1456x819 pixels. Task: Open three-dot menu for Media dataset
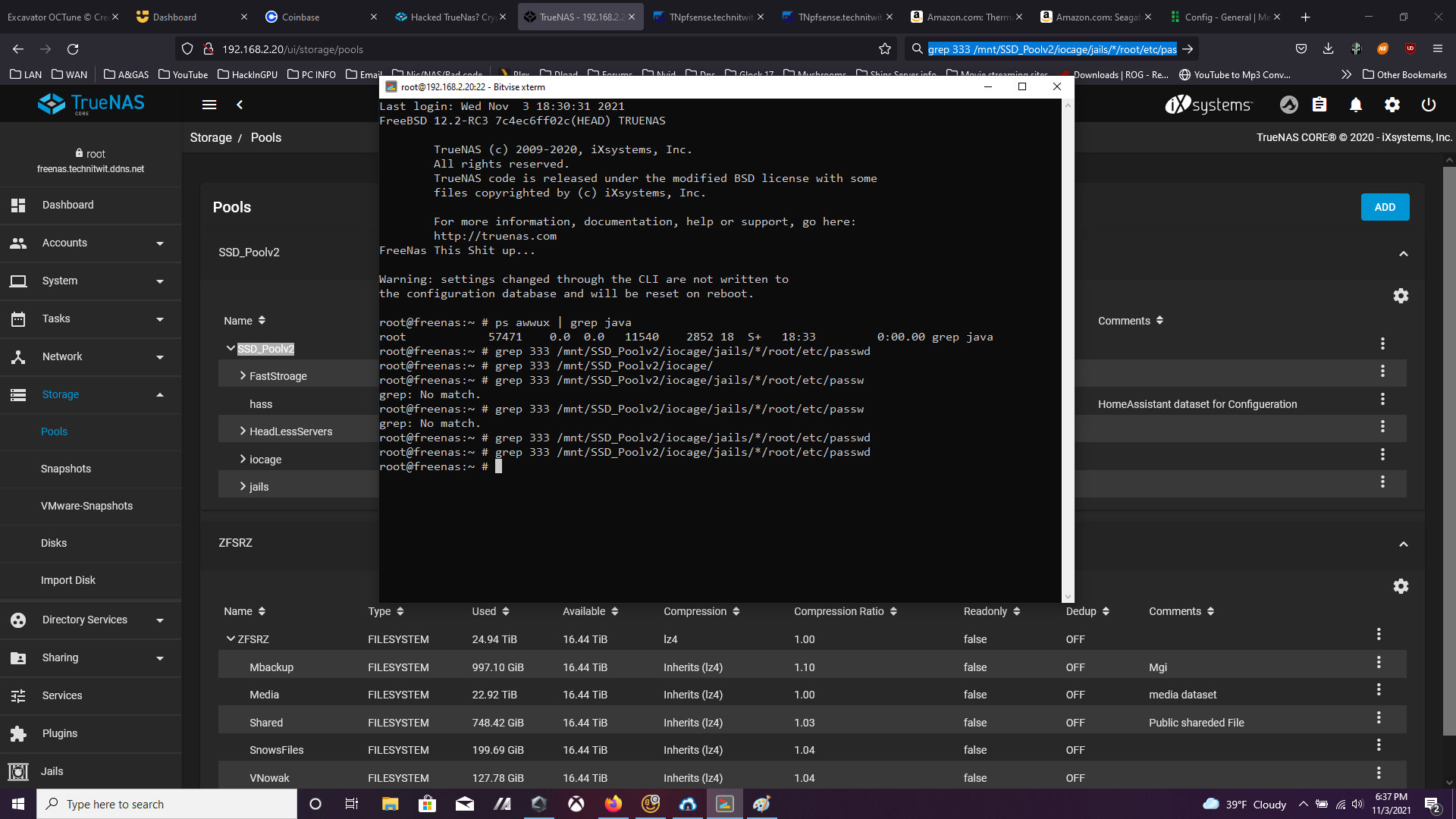point(1379,690)
